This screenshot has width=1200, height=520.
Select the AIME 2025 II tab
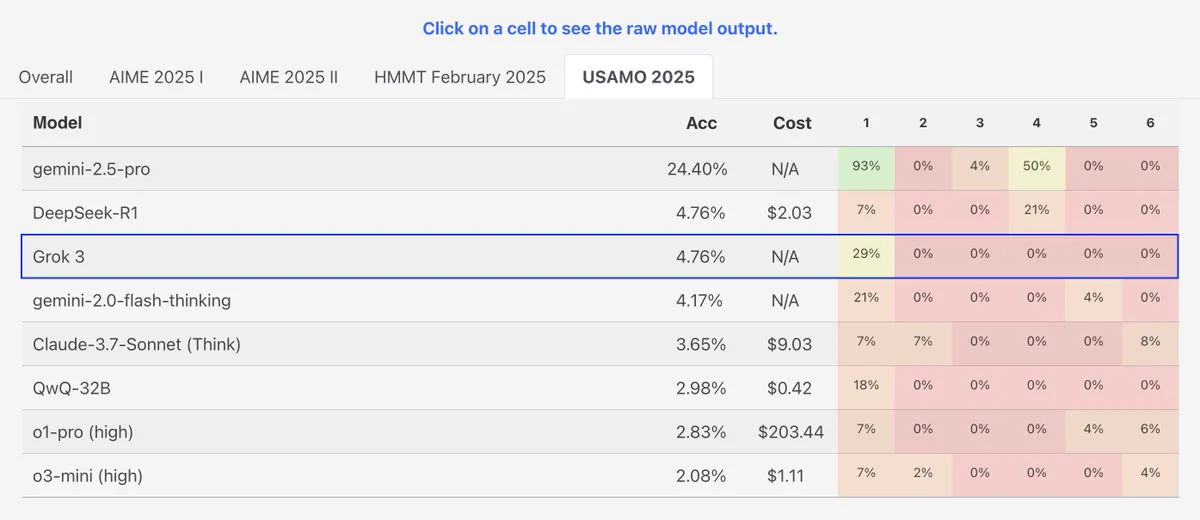(x=289, y=77)
